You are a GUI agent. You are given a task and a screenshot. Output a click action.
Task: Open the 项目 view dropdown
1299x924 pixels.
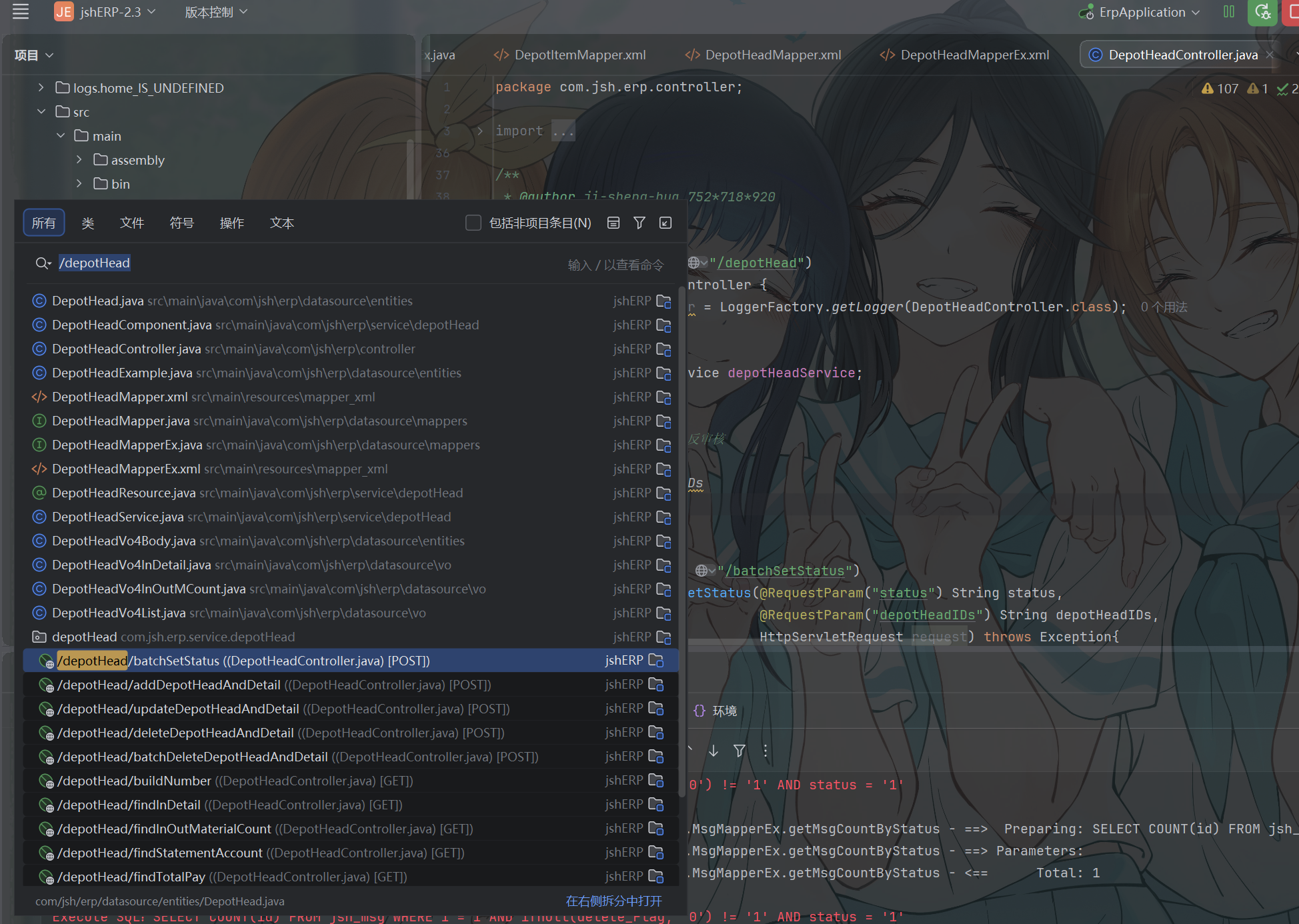point(33,55)
